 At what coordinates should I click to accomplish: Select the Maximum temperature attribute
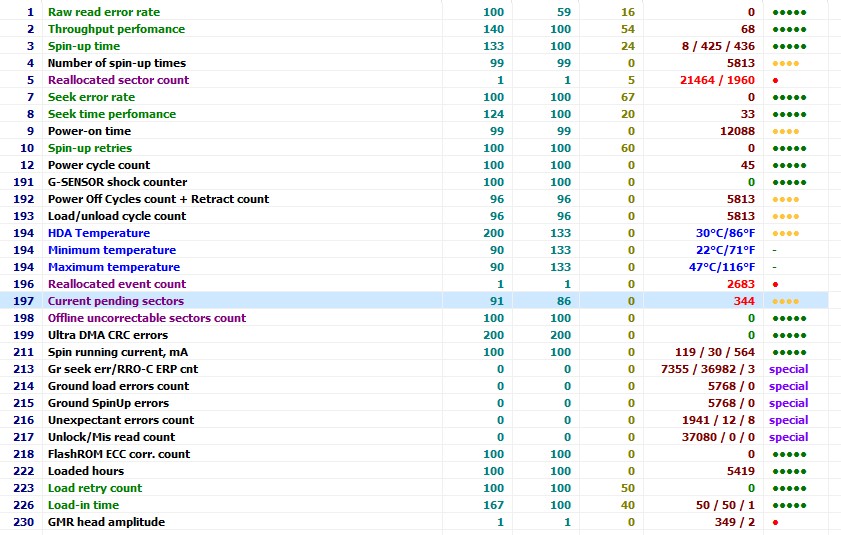pyautogui.click(x=114, y=267)
